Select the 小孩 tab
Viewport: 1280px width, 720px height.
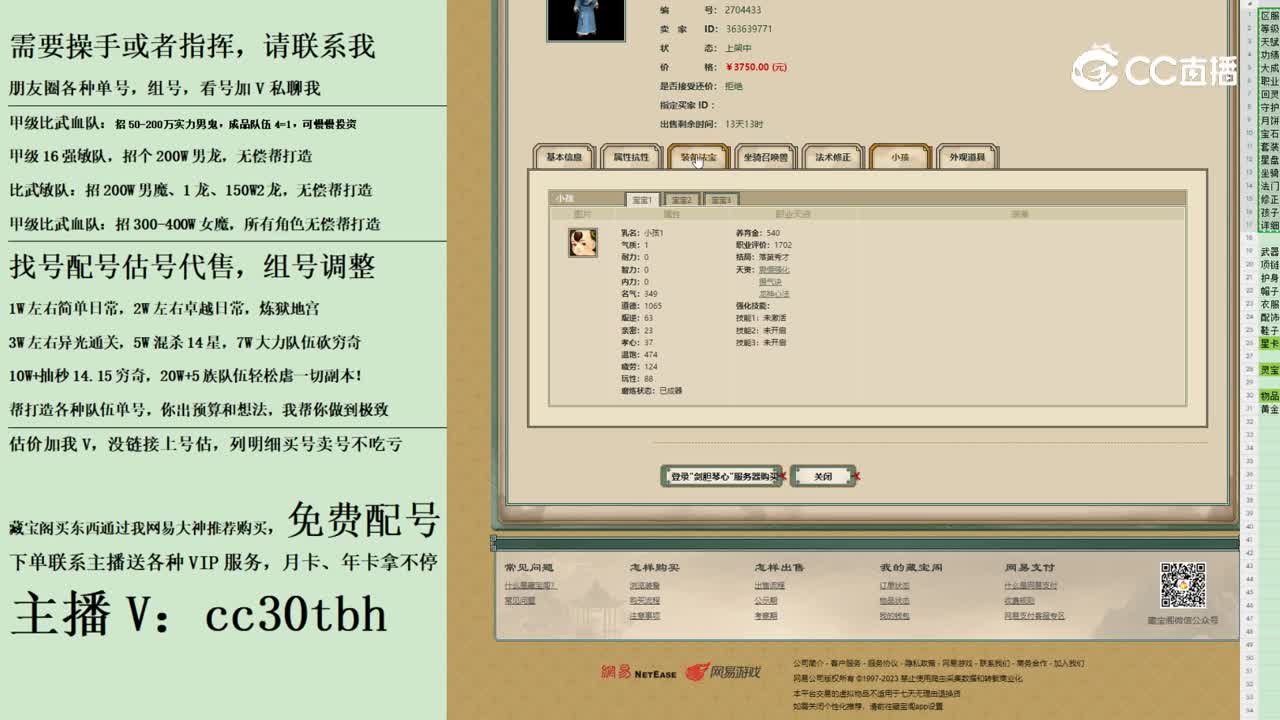(x=900, y=157)
